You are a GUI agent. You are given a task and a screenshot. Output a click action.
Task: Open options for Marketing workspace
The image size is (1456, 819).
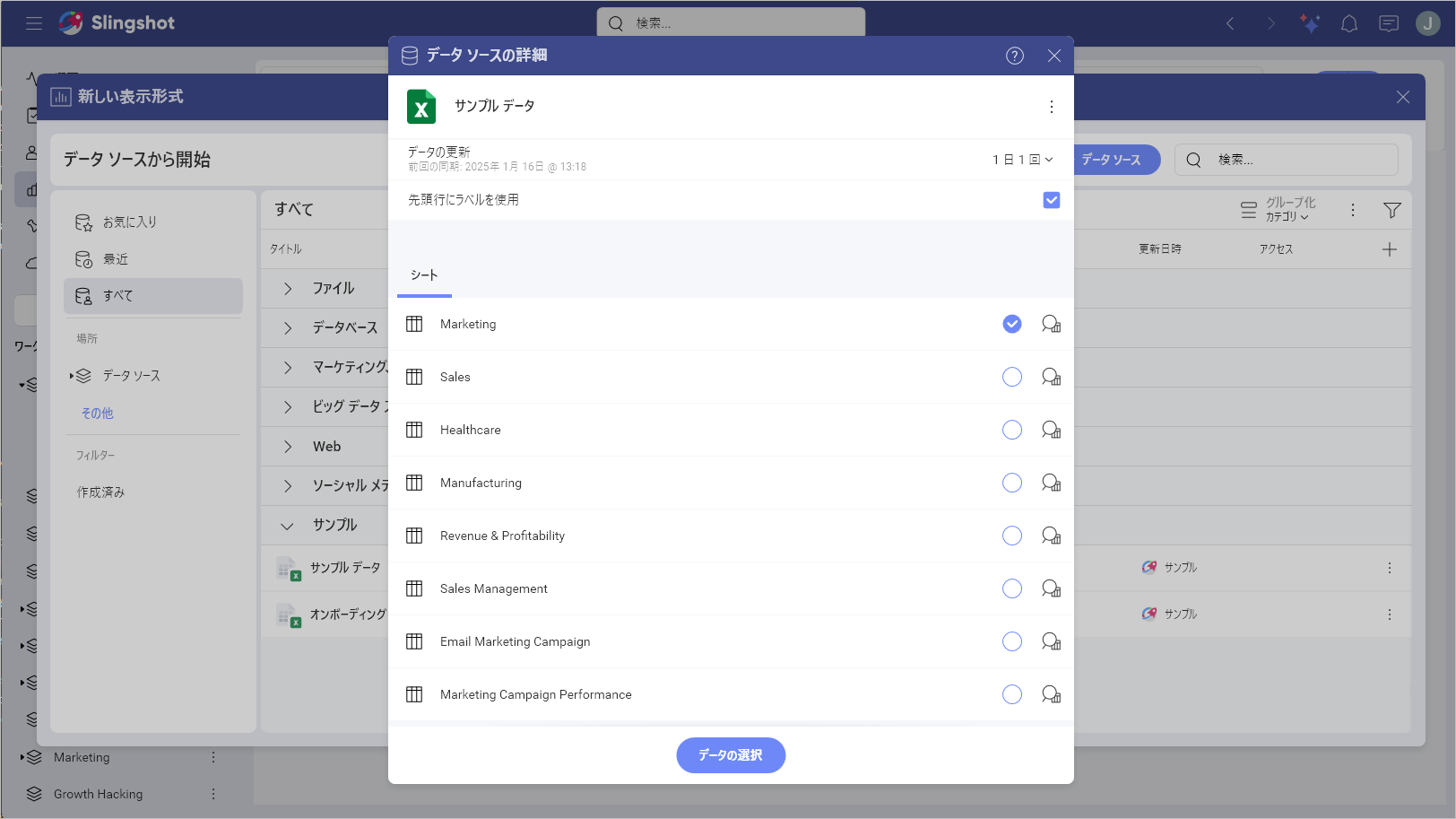pos(213,757)
